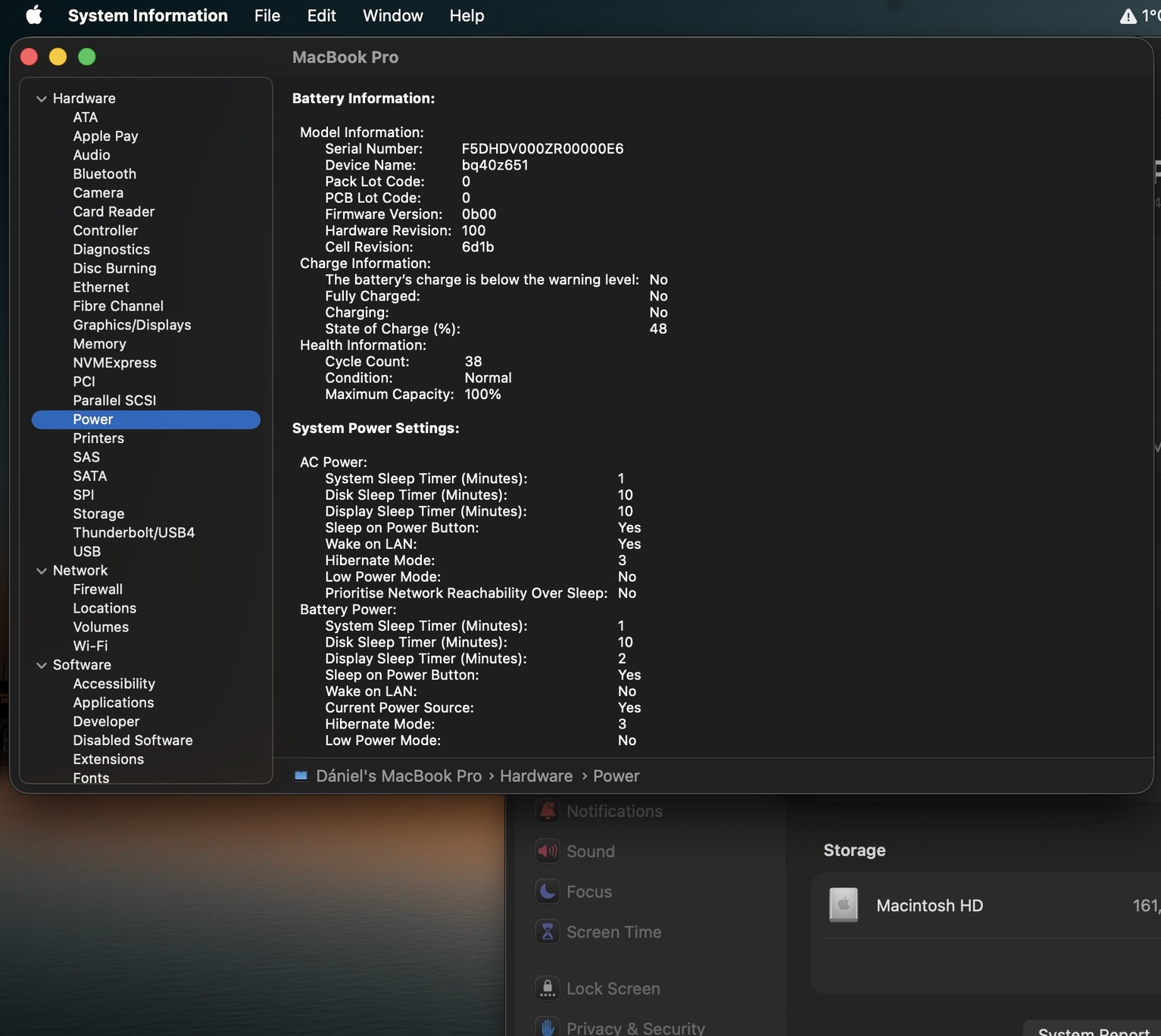Open the Edit menu
This screenshot has width=1161, height=1036.
point(321,15)
